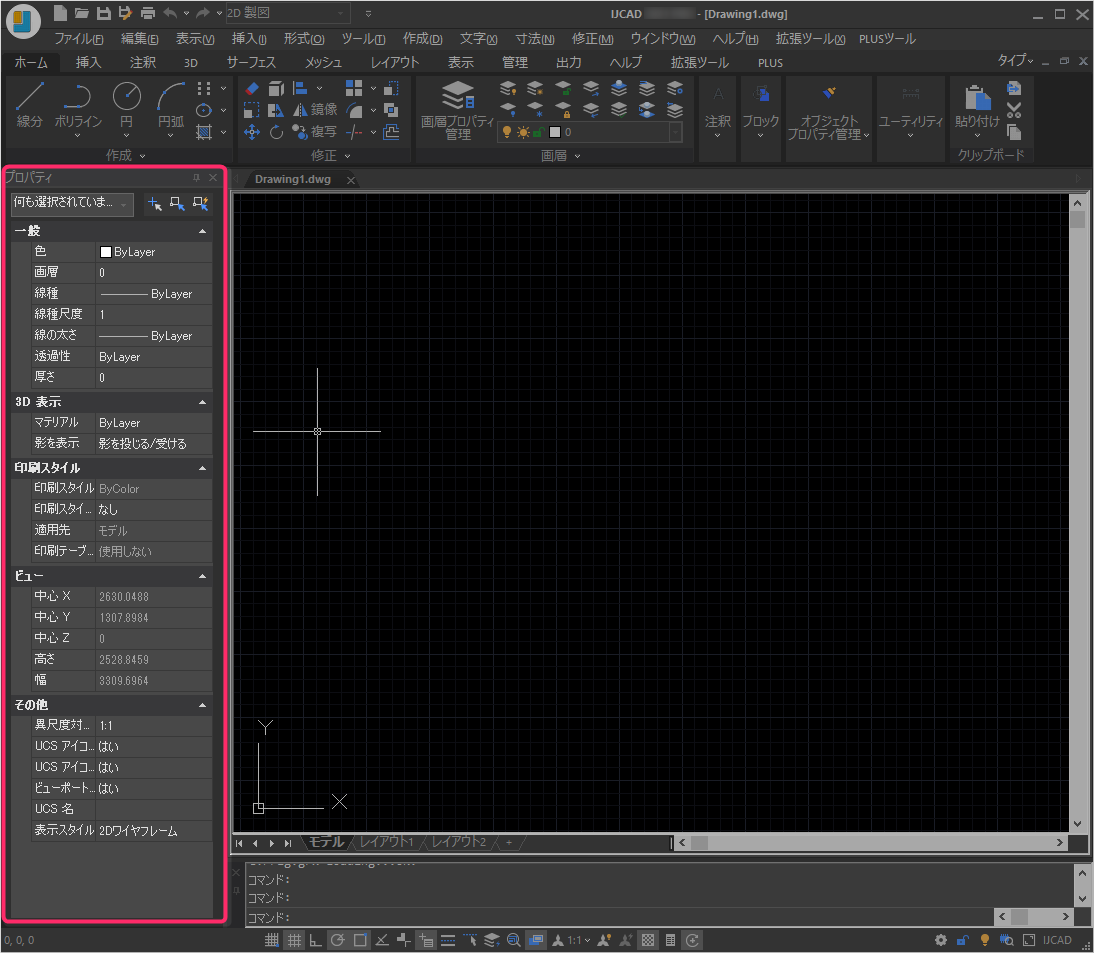Open the ファイル(F) menu
This screenshot has width=1094, height=953.
79,39
